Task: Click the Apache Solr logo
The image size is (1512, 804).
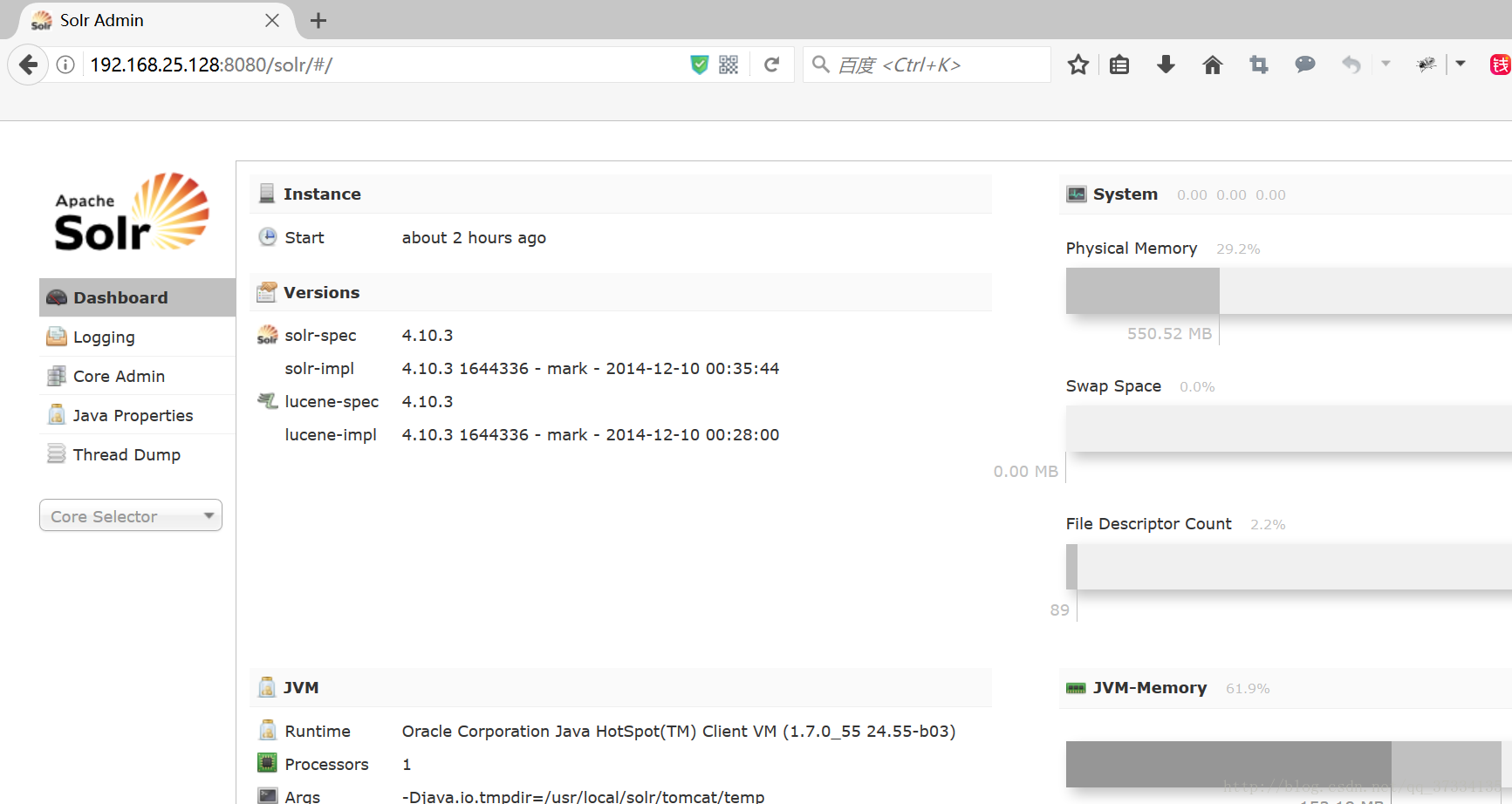Action: [x=132, y=212]
